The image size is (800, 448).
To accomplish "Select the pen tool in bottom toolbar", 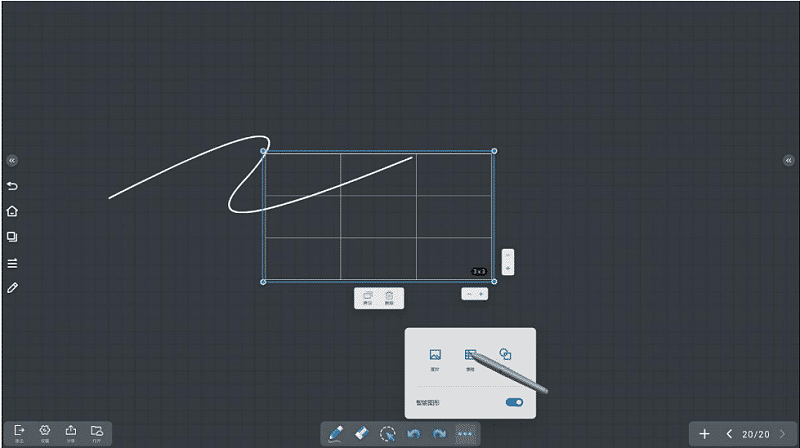I will click(335, 434).
